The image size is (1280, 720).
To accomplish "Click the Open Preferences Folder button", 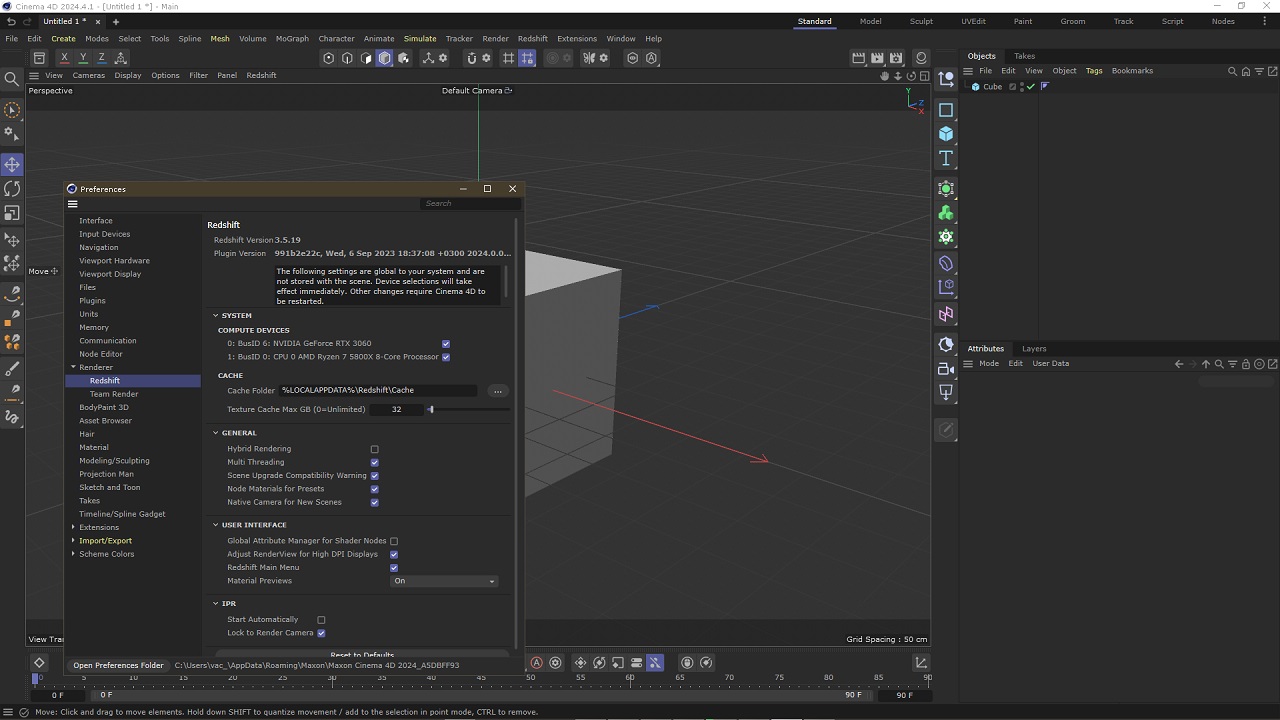I will coord(118,665).
